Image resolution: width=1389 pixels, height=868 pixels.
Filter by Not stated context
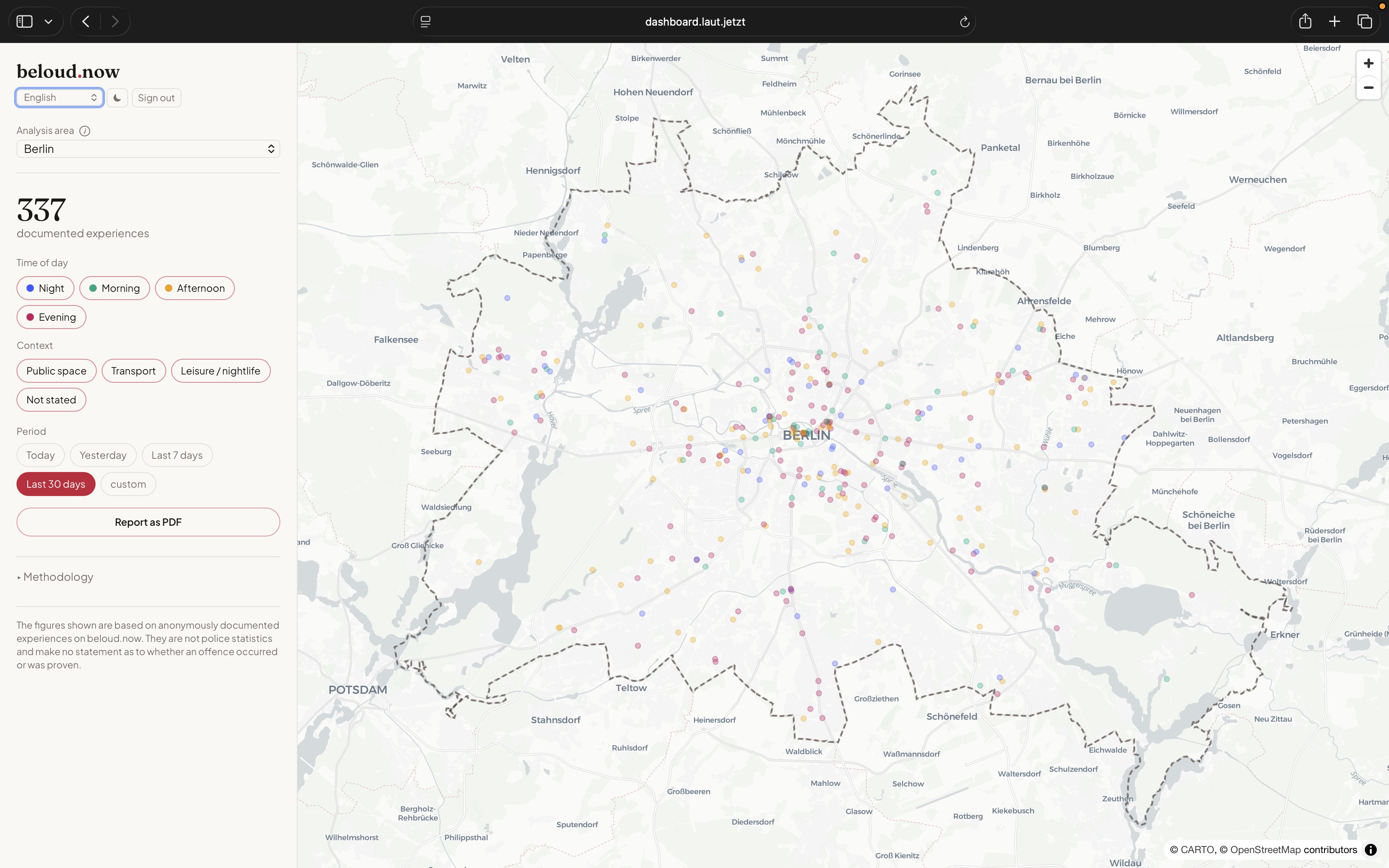[51, 400]
